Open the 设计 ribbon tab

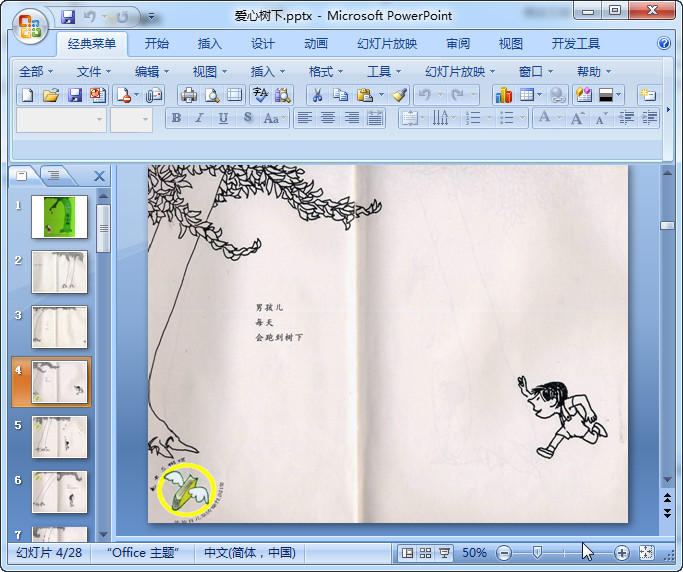click(x=263, y=44)
